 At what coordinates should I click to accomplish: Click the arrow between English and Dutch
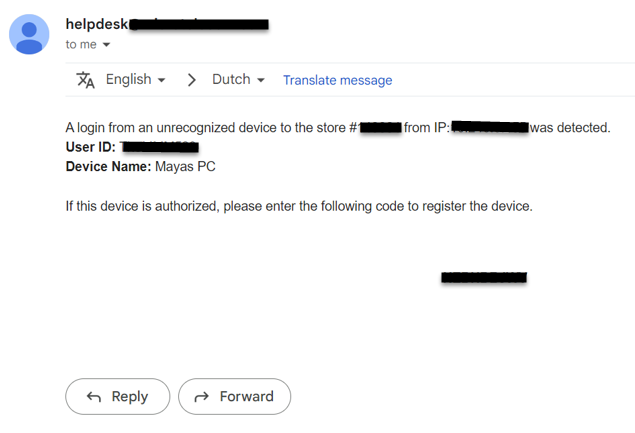pyautogui.click(x=192, y=80)
